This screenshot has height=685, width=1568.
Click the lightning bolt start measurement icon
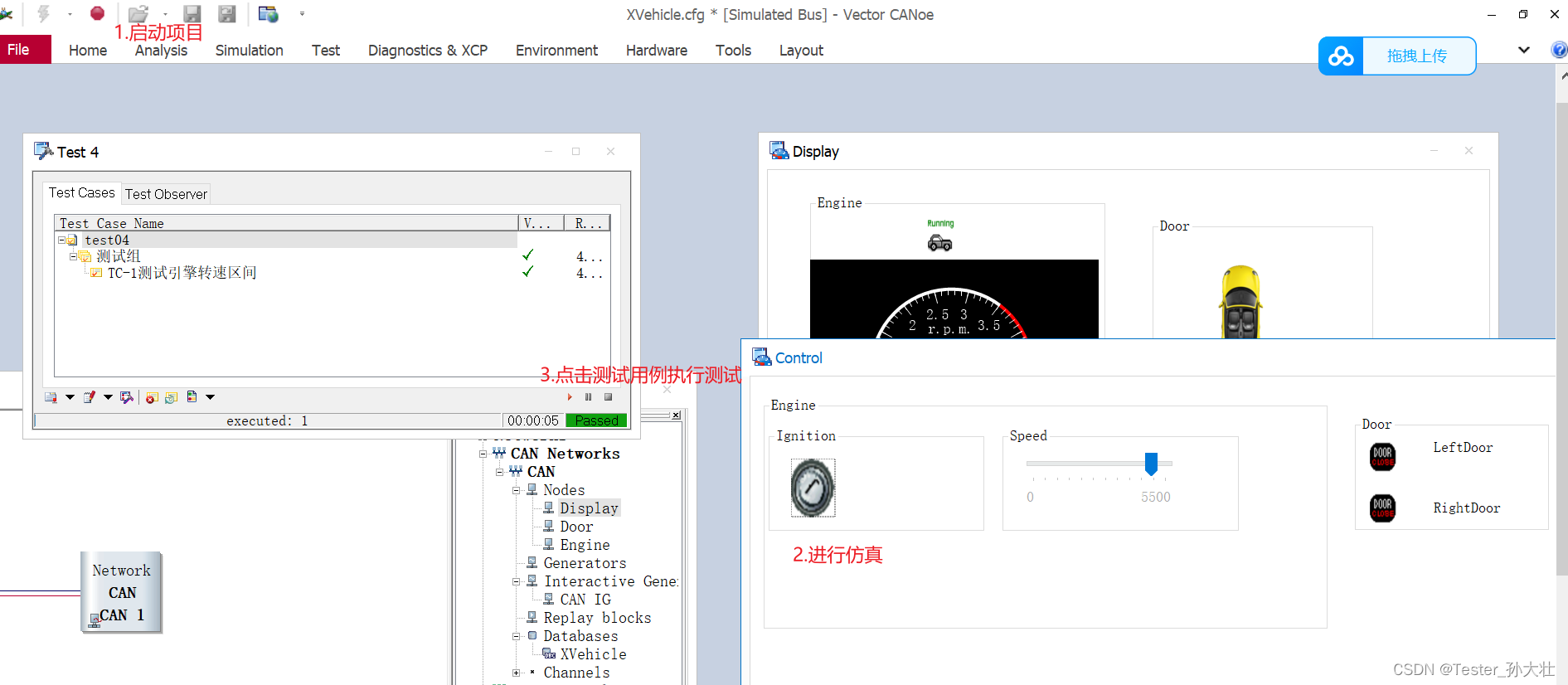(x=43, y=13)
